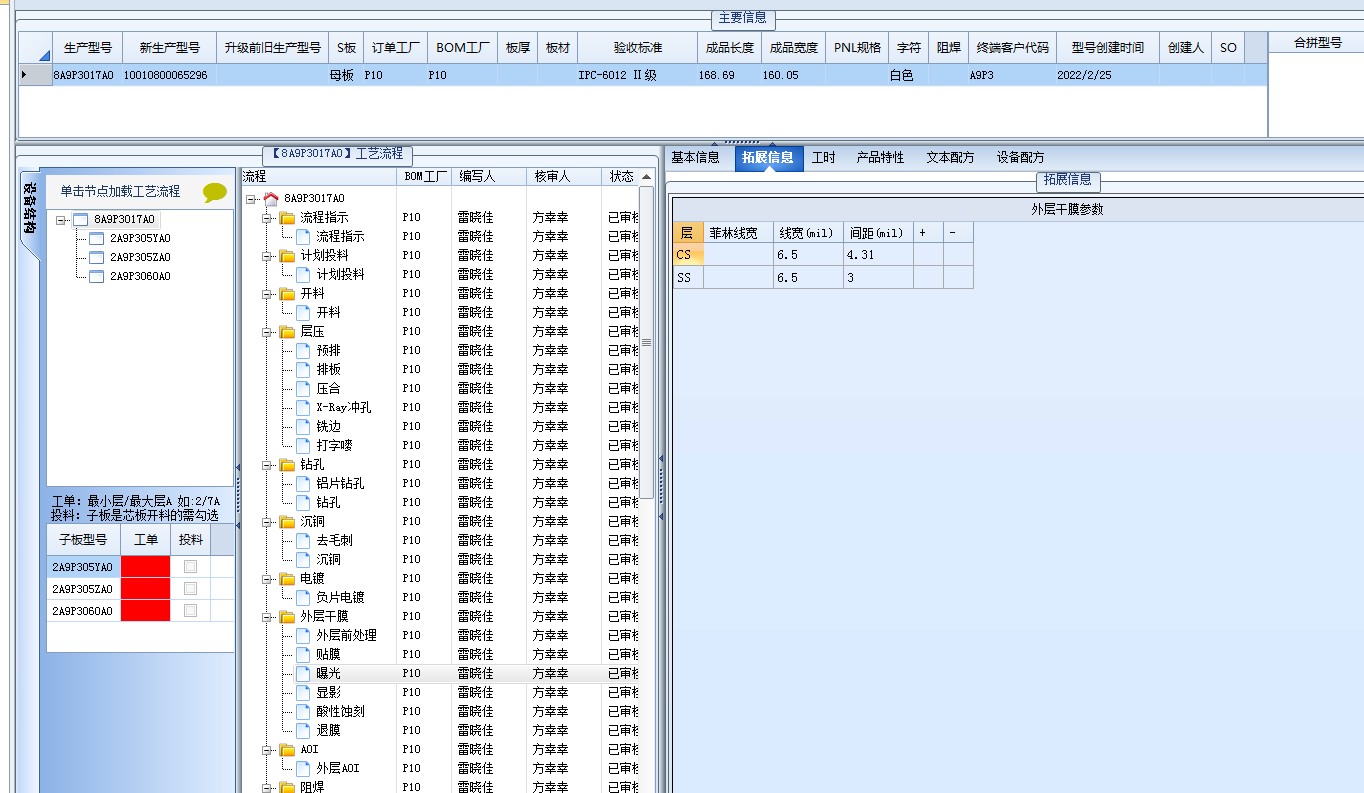Click the 编写人 header in process tree
This screenshot has width=1364, height=793.
point(488,176)
